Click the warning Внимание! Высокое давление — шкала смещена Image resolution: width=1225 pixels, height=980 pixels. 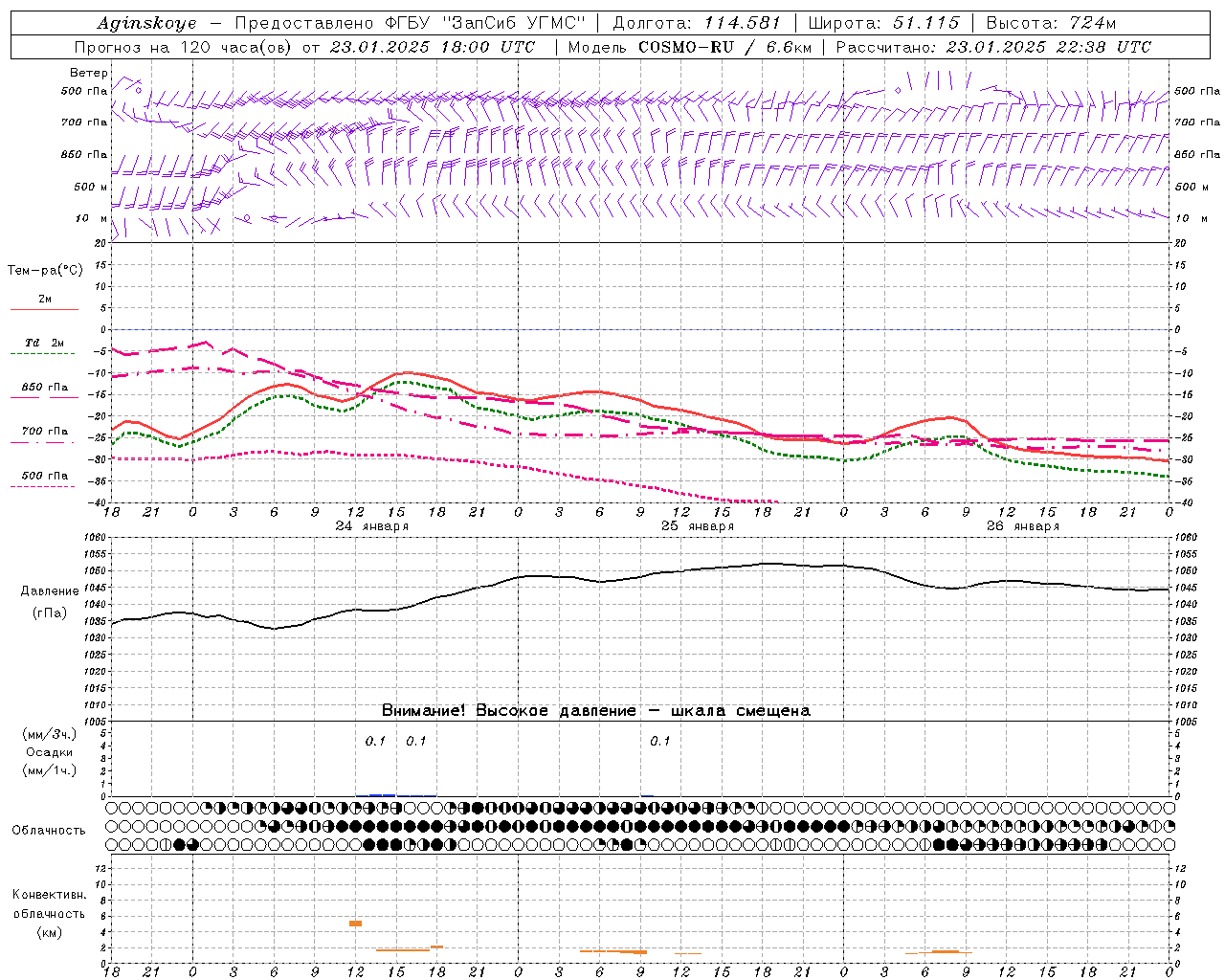point(596,711)
